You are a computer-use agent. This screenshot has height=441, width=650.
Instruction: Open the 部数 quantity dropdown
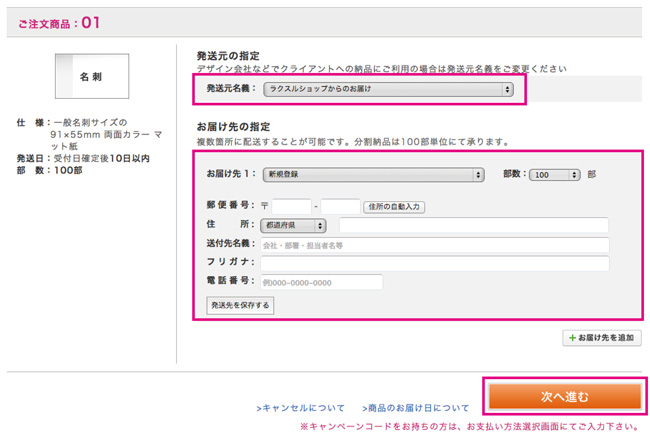click(554, 174)
